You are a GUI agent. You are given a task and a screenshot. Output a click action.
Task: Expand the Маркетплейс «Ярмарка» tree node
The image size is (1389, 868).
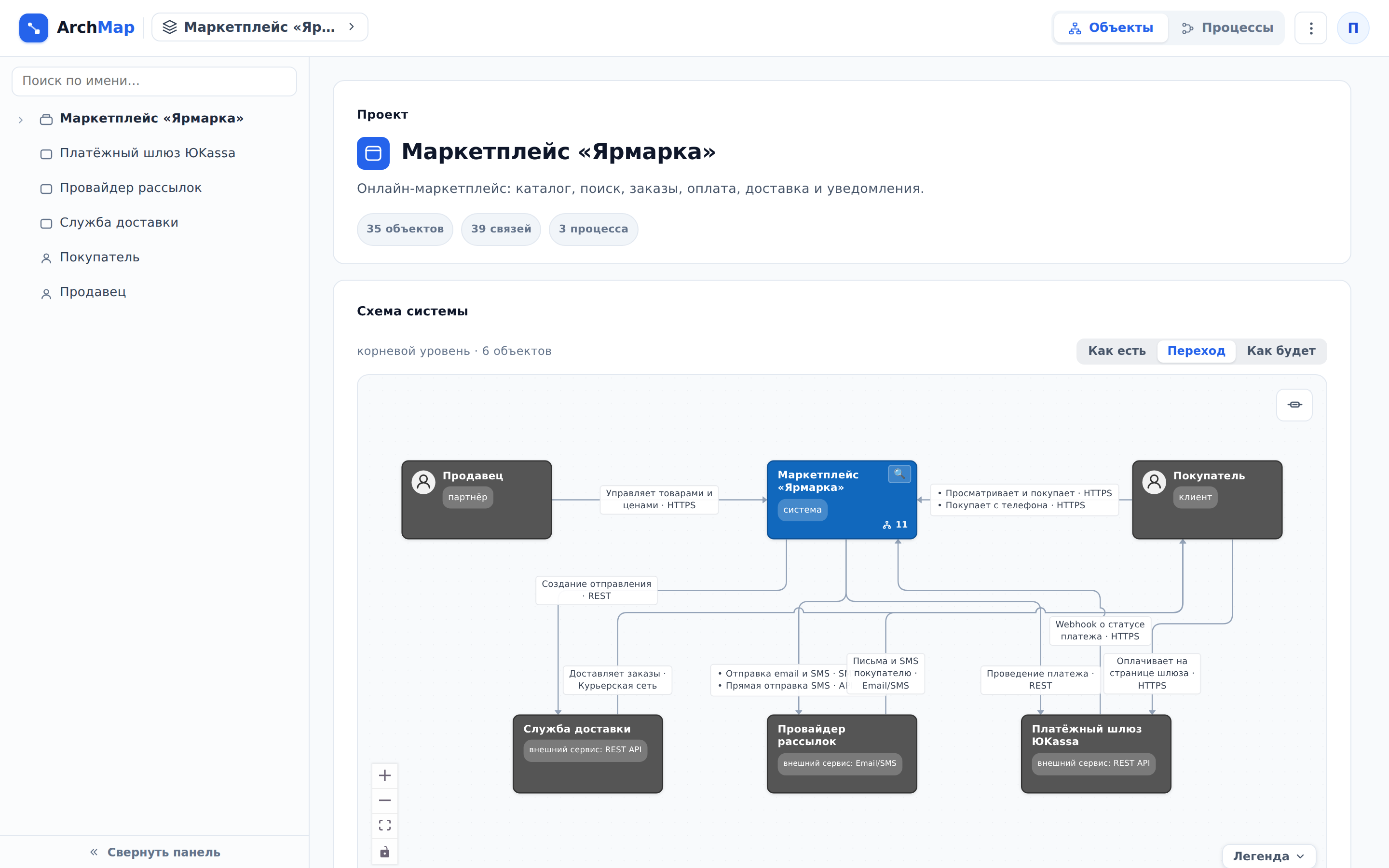pos(21,120)
